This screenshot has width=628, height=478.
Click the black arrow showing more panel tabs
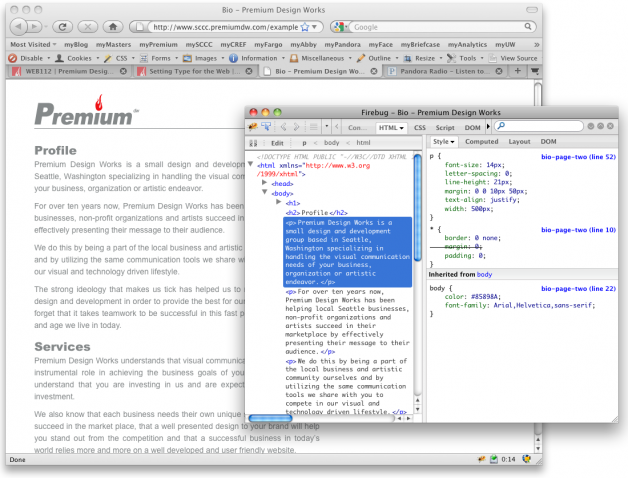point(488,127)
